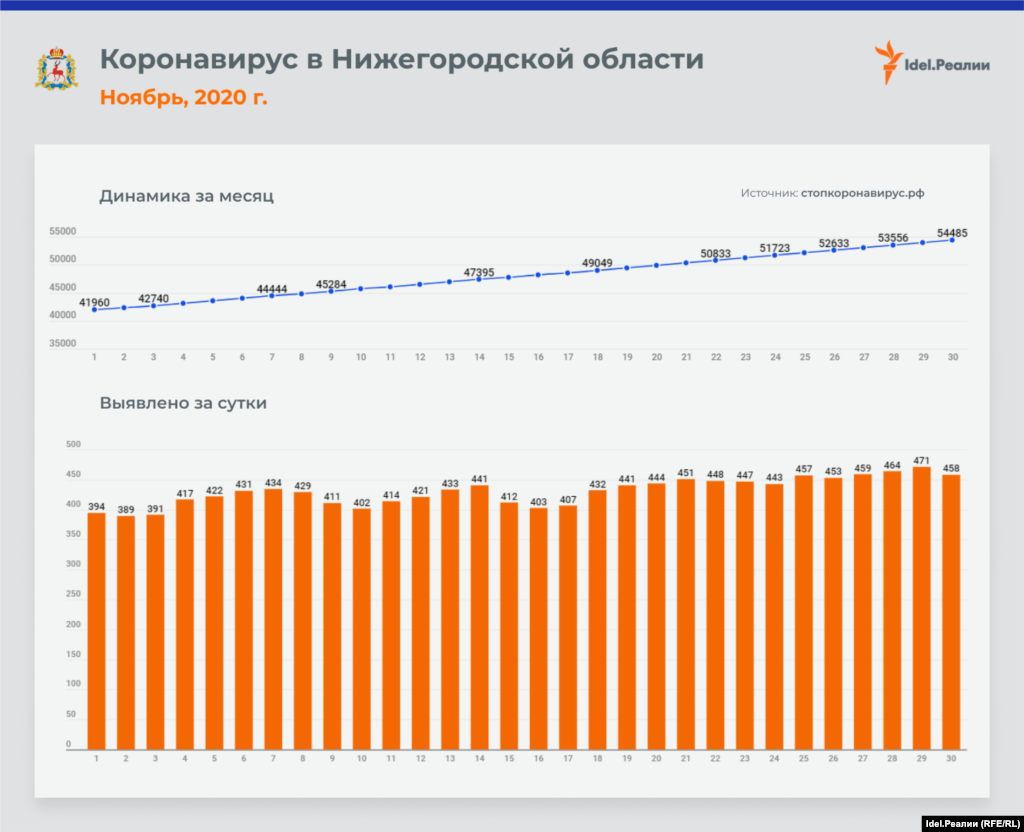Screen dimensions: 1024x832
Task: Click the main title "Коронавирус в Нижегородской области"
Action: (x=401, y=60)
